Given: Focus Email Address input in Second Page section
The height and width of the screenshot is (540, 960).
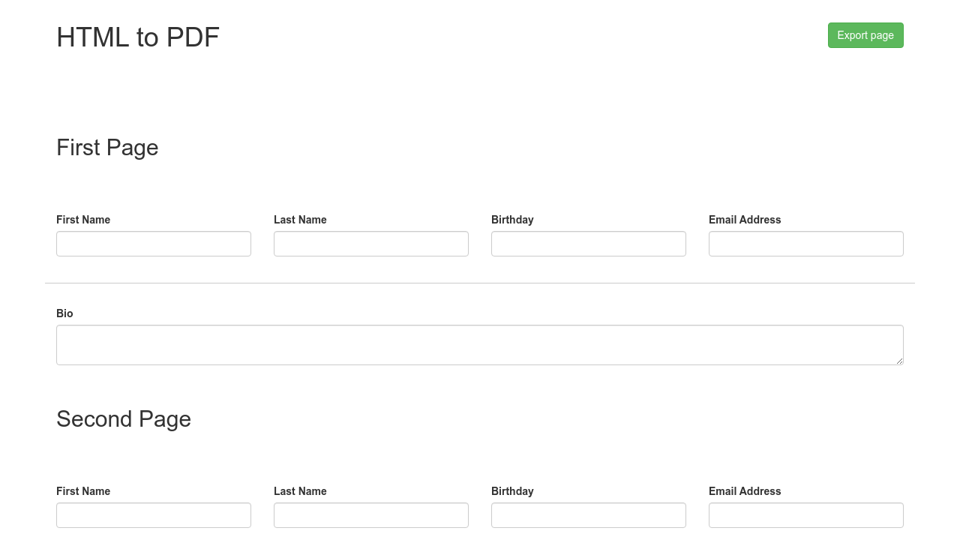Looking at the screenshot, I should [x=806, y=515].
